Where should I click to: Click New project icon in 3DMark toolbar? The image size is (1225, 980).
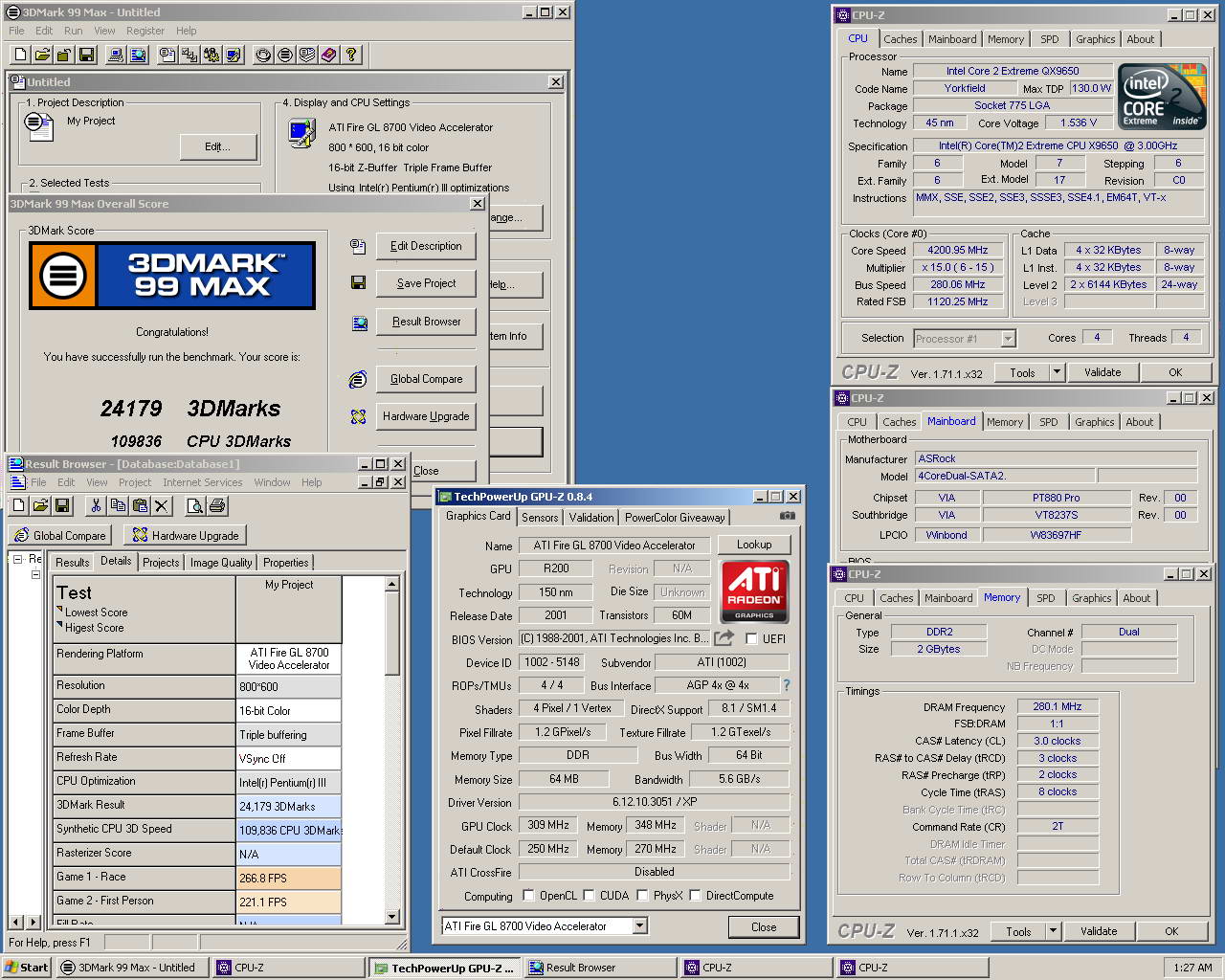[x=20, y=56]
